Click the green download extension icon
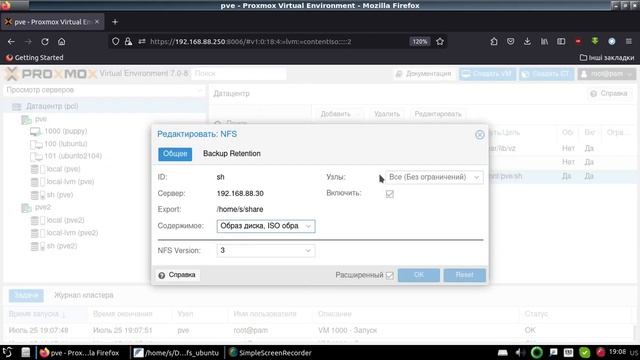Viewport: 640px width, 360px height. (595, 41)
